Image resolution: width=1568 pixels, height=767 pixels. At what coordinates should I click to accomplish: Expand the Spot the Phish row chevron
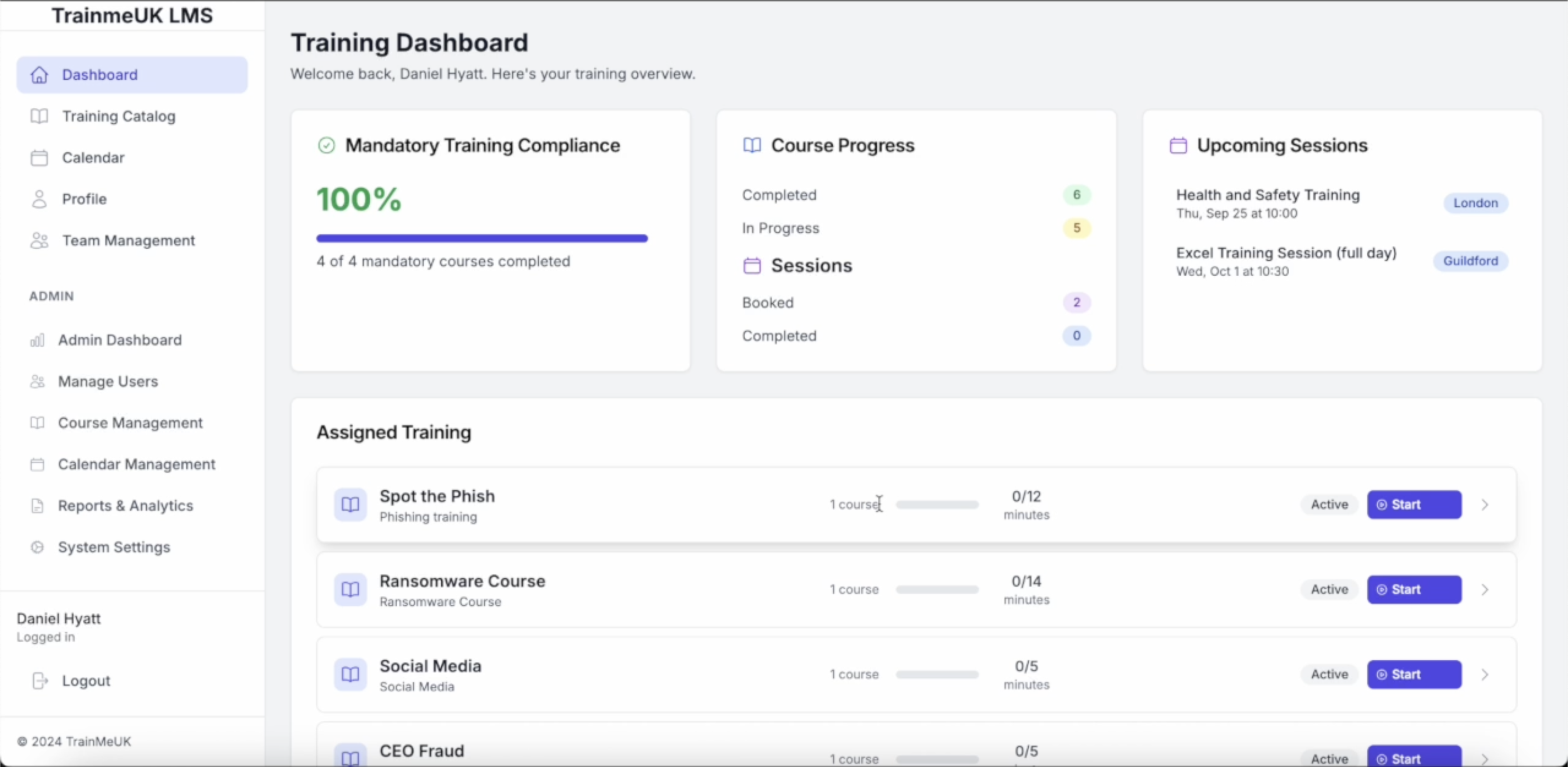coord(1485,504)
